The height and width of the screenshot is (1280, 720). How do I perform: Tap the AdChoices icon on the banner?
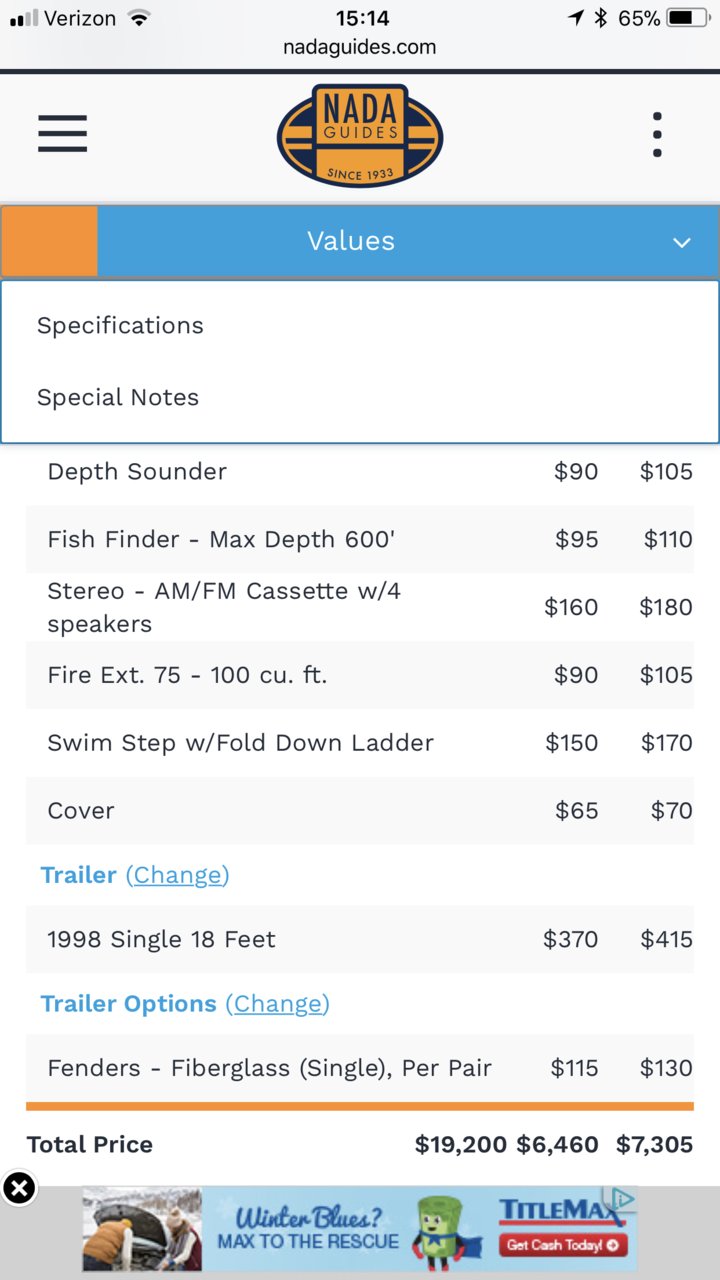point(623,1198)
